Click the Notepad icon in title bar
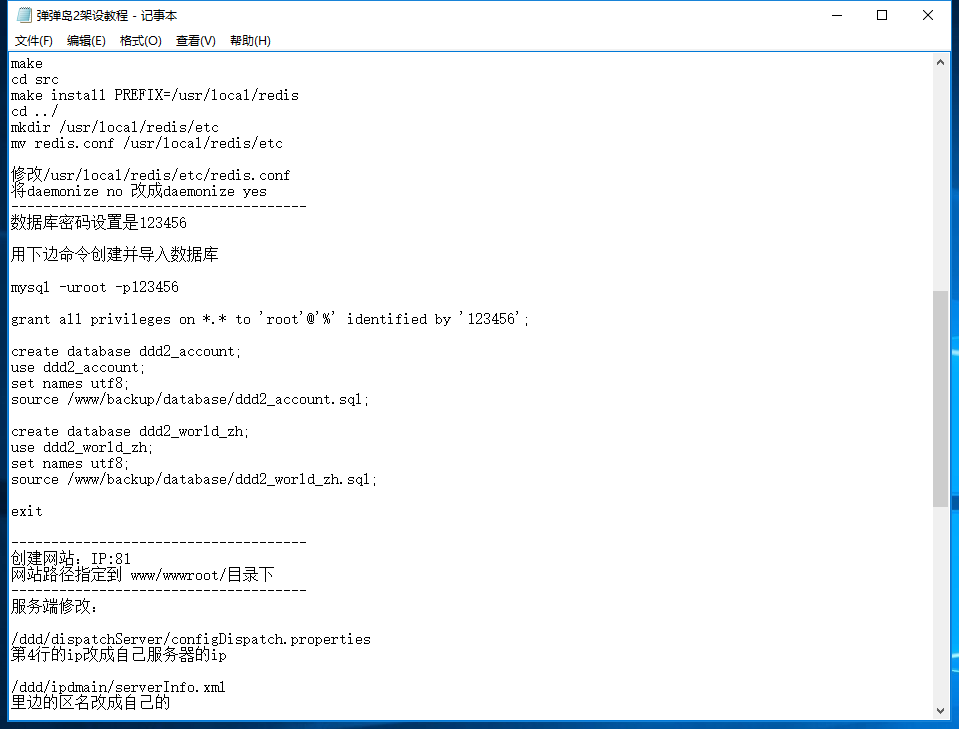 (24, 15)
